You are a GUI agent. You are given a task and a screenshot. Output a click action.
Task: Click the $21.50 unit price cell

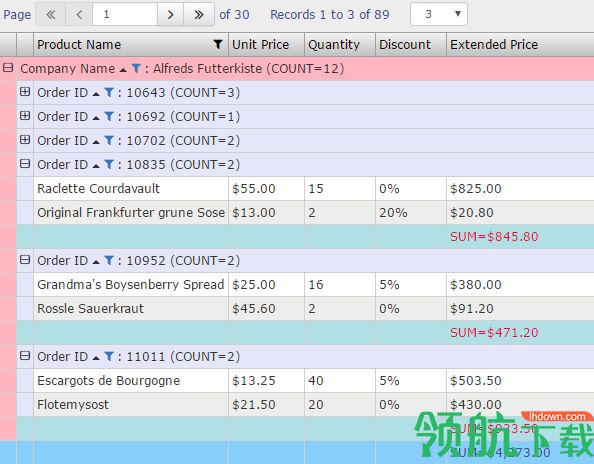coord(267,405)
